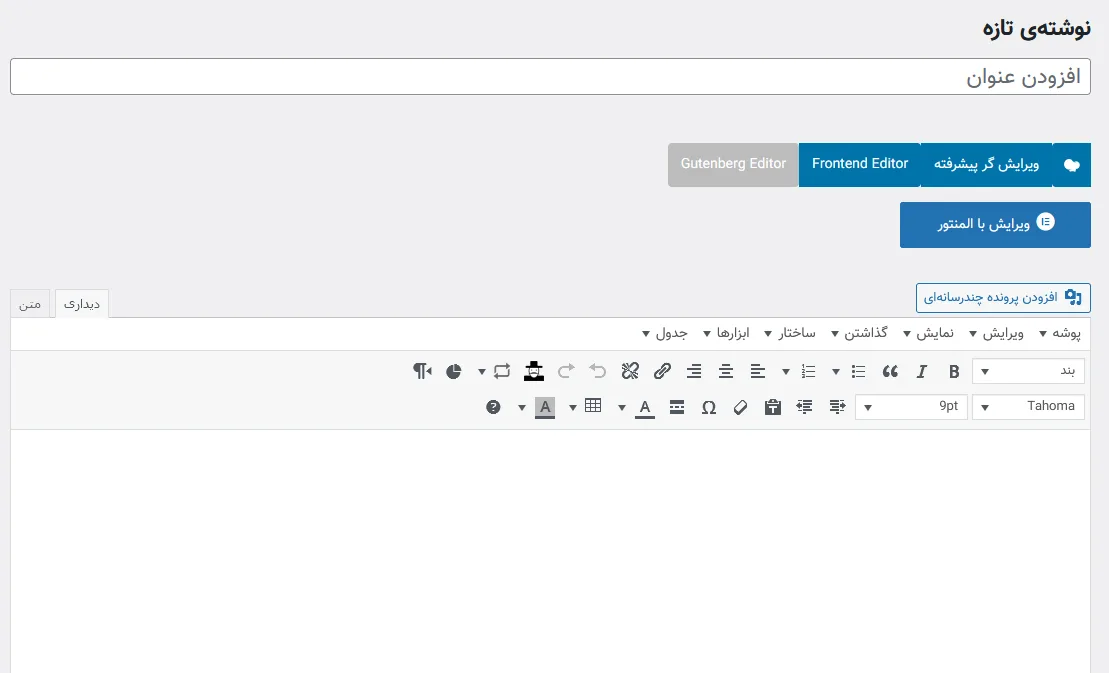Open the ساختار (Format) menu
This screenshot has width=1109, height=673.
point(789,333)
